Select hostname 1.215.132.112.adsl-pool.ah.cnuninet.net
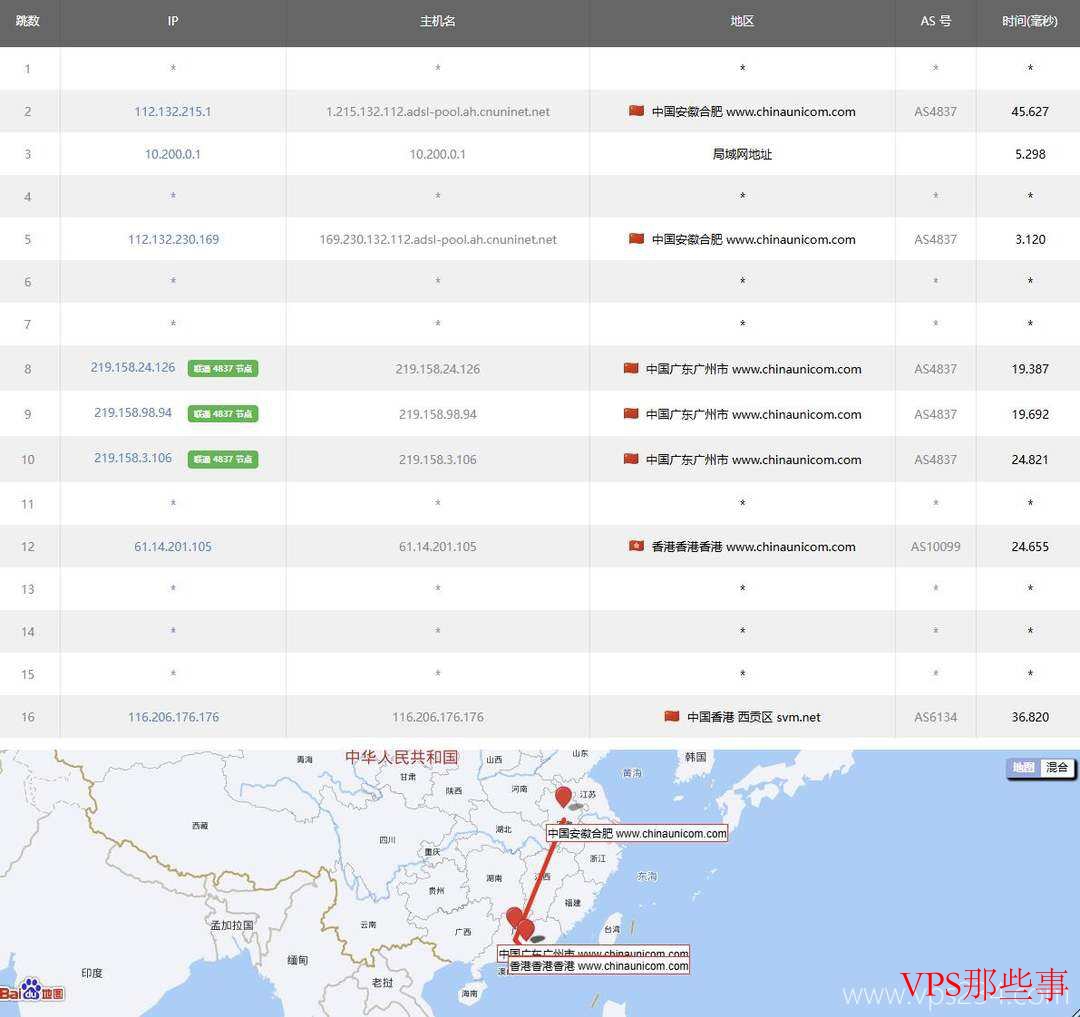Viewport: 1080px width, 1017px height. click(437, 112)
